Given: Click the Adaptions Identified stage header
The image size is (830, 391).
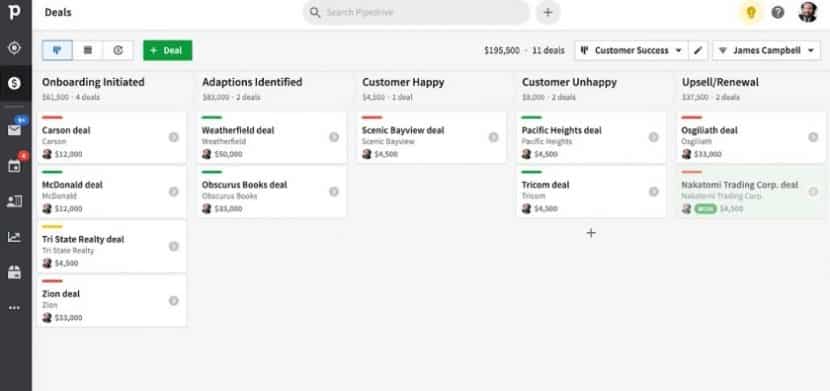Looking at the screenshot, I should click(252, 82).
